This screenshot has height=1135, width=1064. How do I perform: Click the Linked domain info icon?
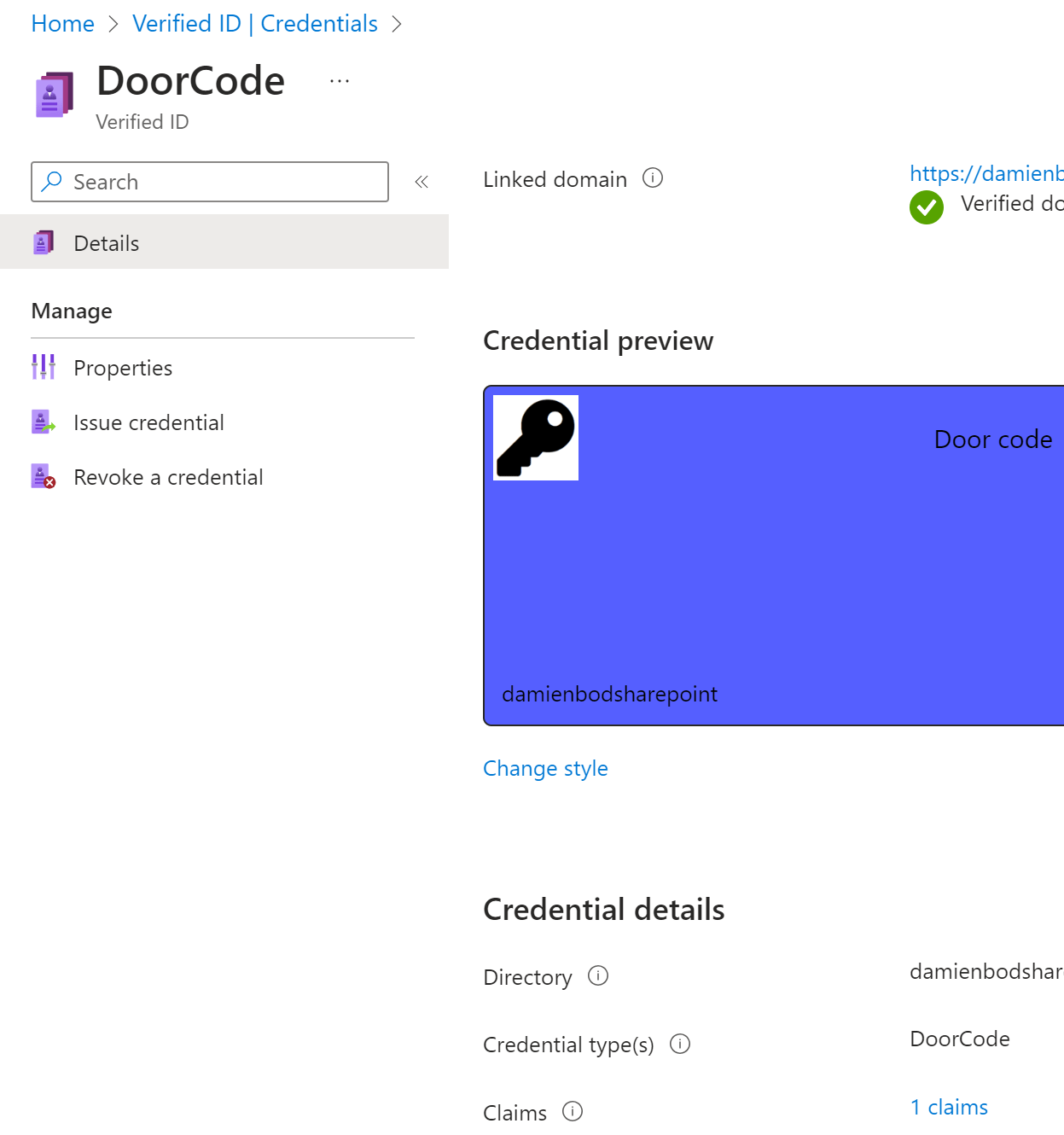(x=653, y=178)
